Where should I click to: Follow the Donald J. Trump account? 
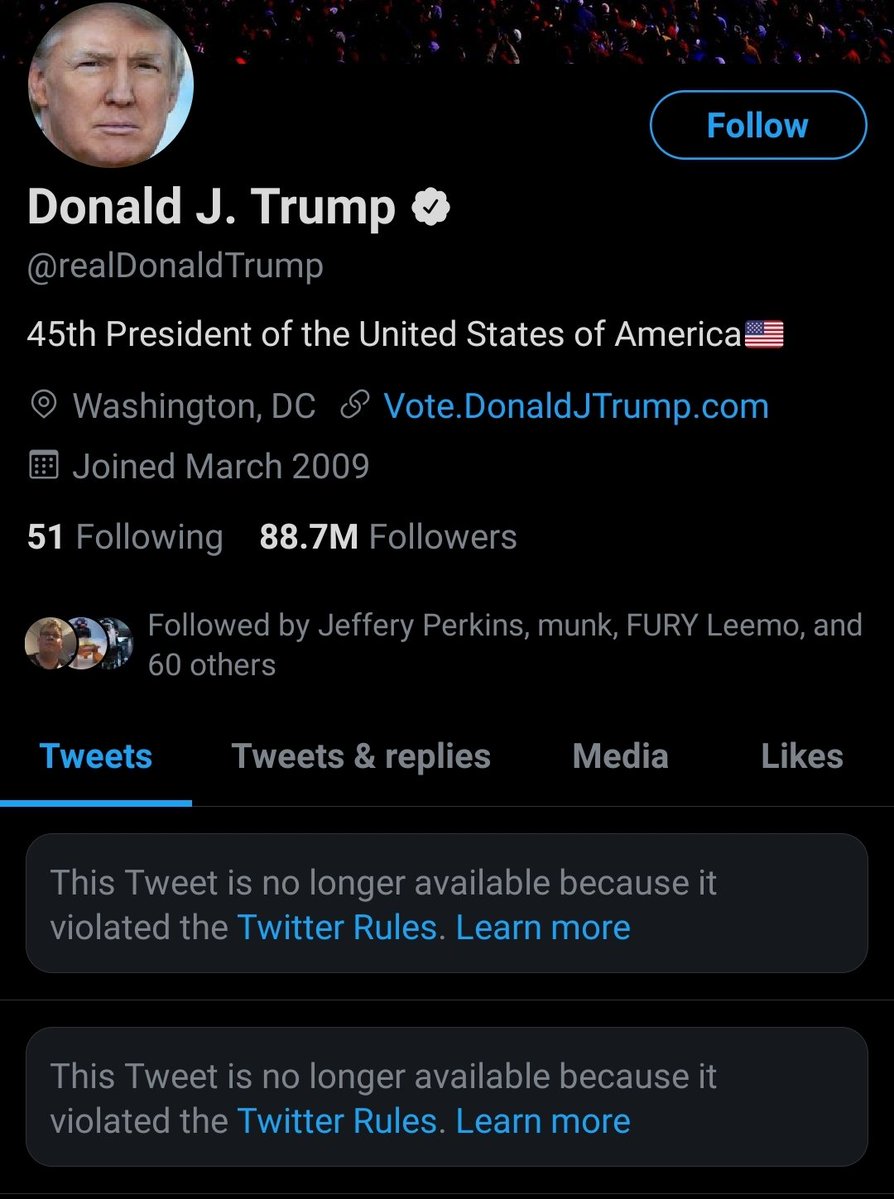(757, 125)
